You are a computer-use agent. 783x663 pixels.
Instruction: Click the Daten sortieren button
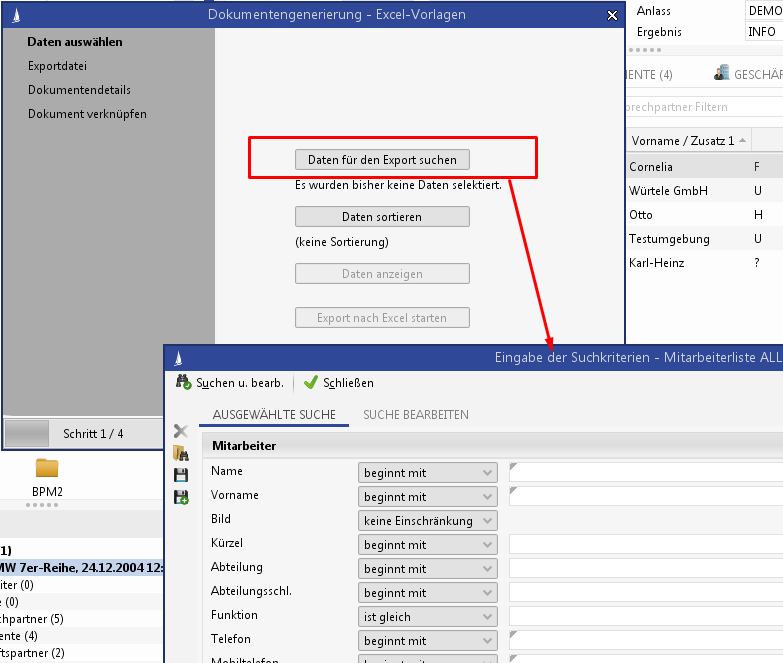382,217
